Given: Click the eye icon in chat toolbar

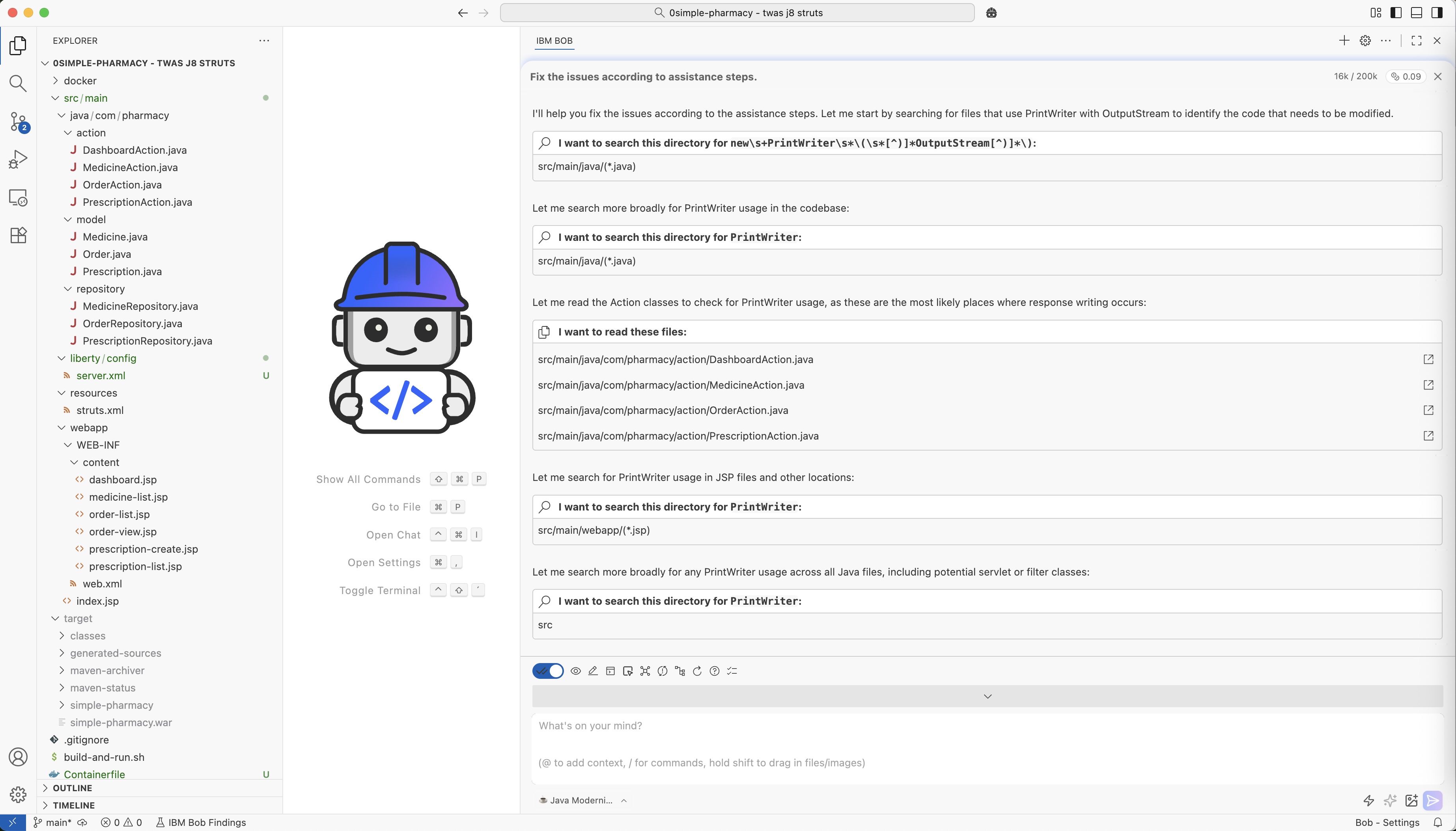Looking at the screenshot, I should (x=575, y=671).
